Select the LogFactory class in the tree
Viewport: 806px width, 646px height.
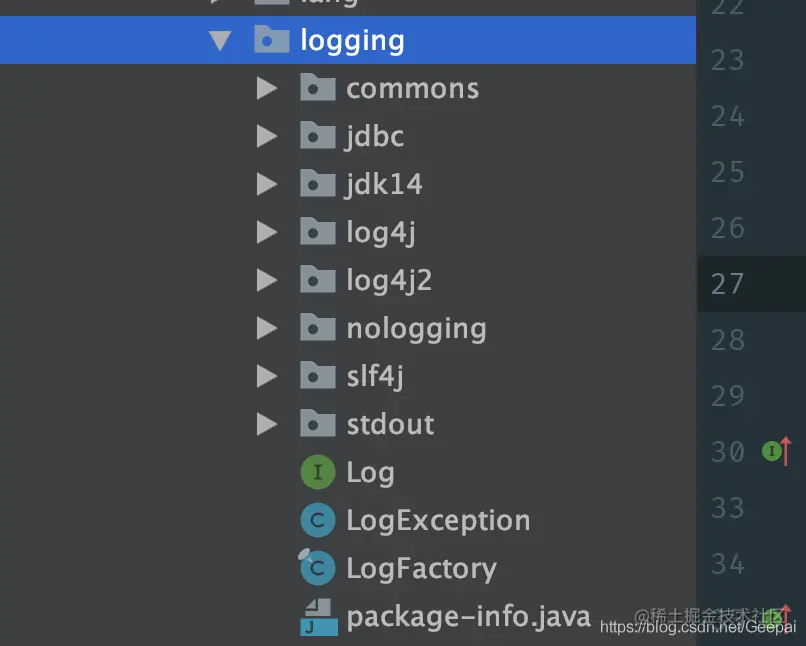(x=420, y=567)
